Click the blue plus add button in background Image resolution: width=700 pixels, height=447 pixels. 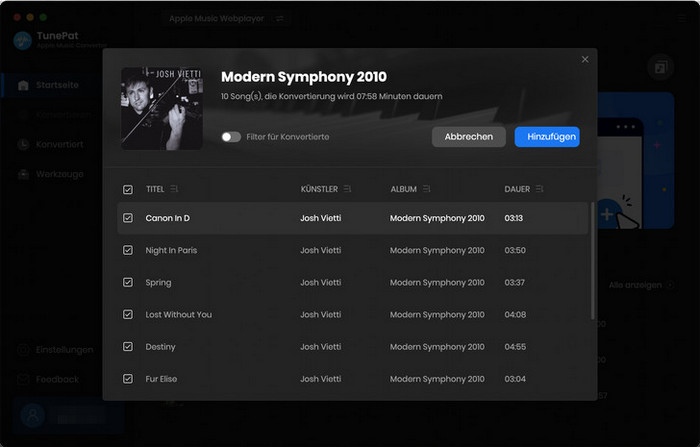[607, 214]
